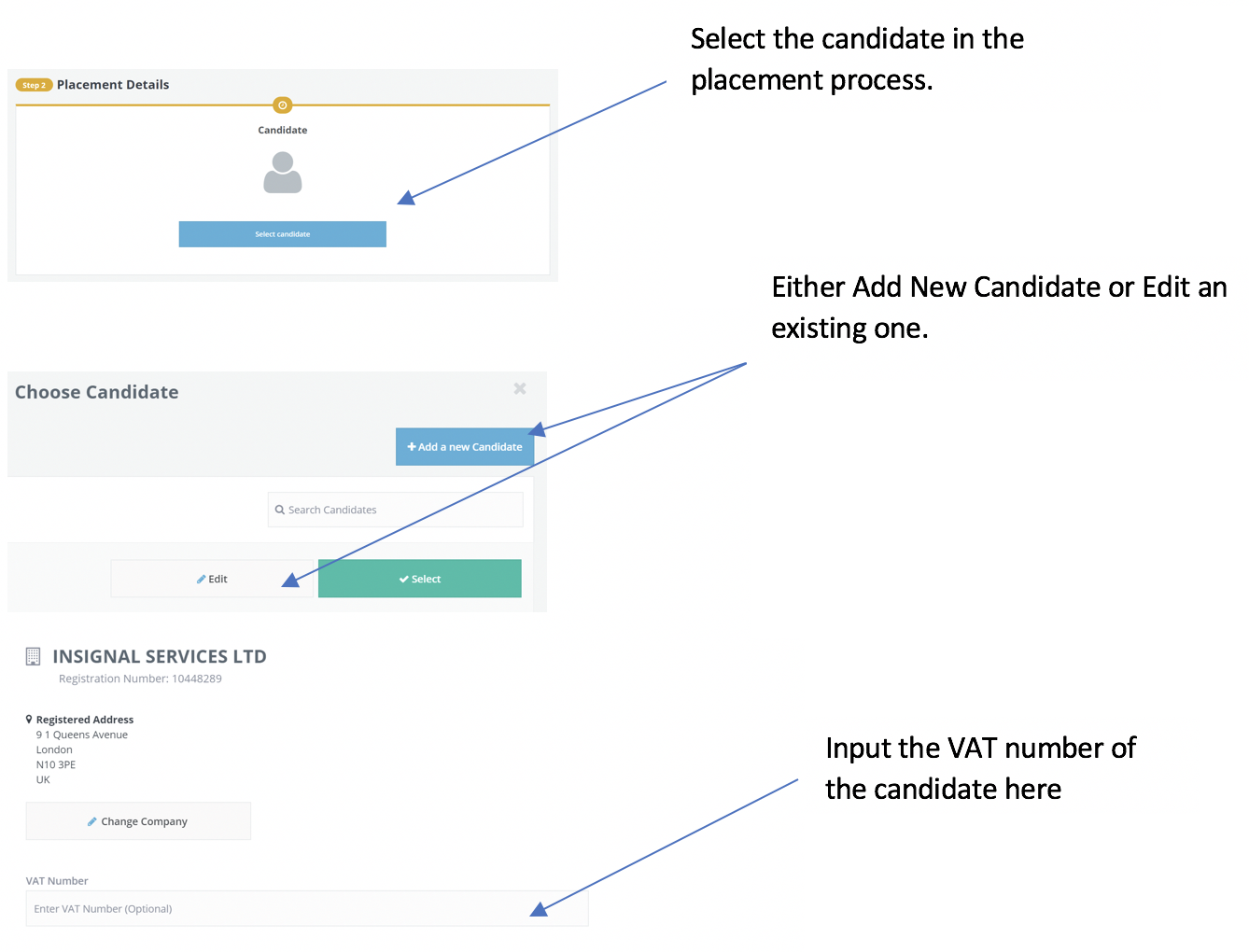Screen dimensions: 1249x952
Task: Click the INSIGNAL SERVICES LTD company name
Action: [160, 657]
